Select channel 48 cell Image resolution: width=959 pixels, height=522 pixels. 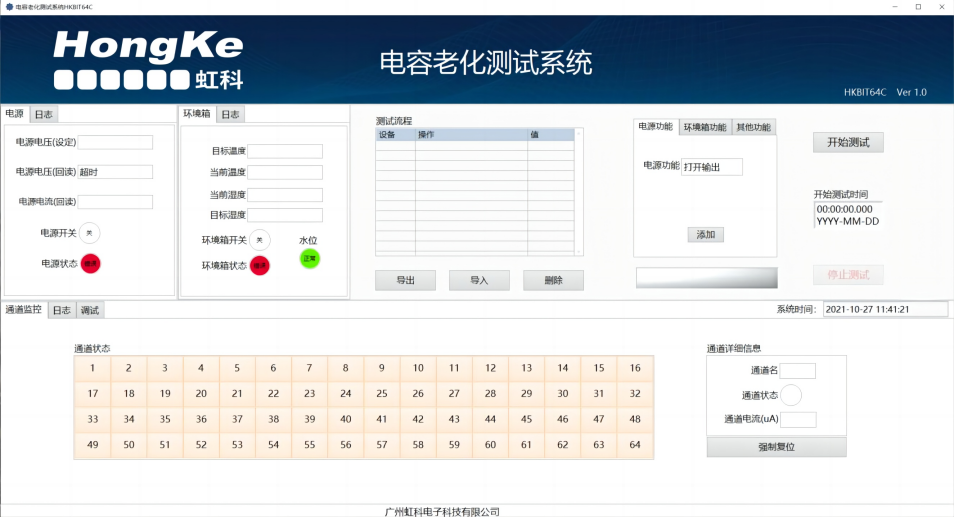pyautogui.click(x=635, y=420)
